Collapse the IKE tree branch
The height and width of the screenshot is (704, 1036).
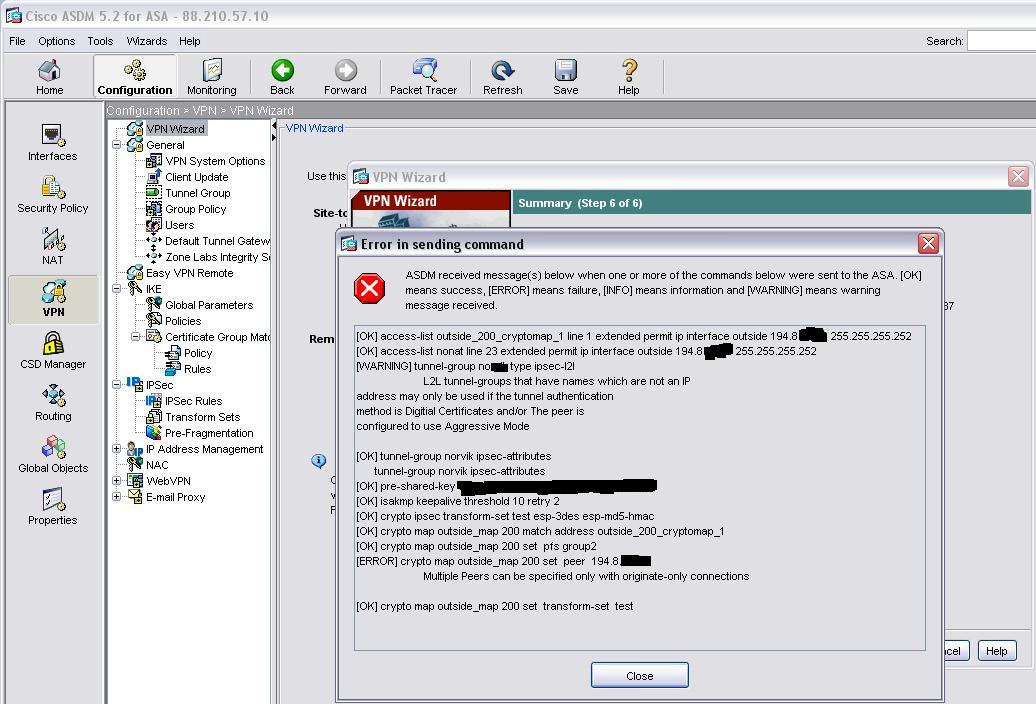tap(117, 289)
